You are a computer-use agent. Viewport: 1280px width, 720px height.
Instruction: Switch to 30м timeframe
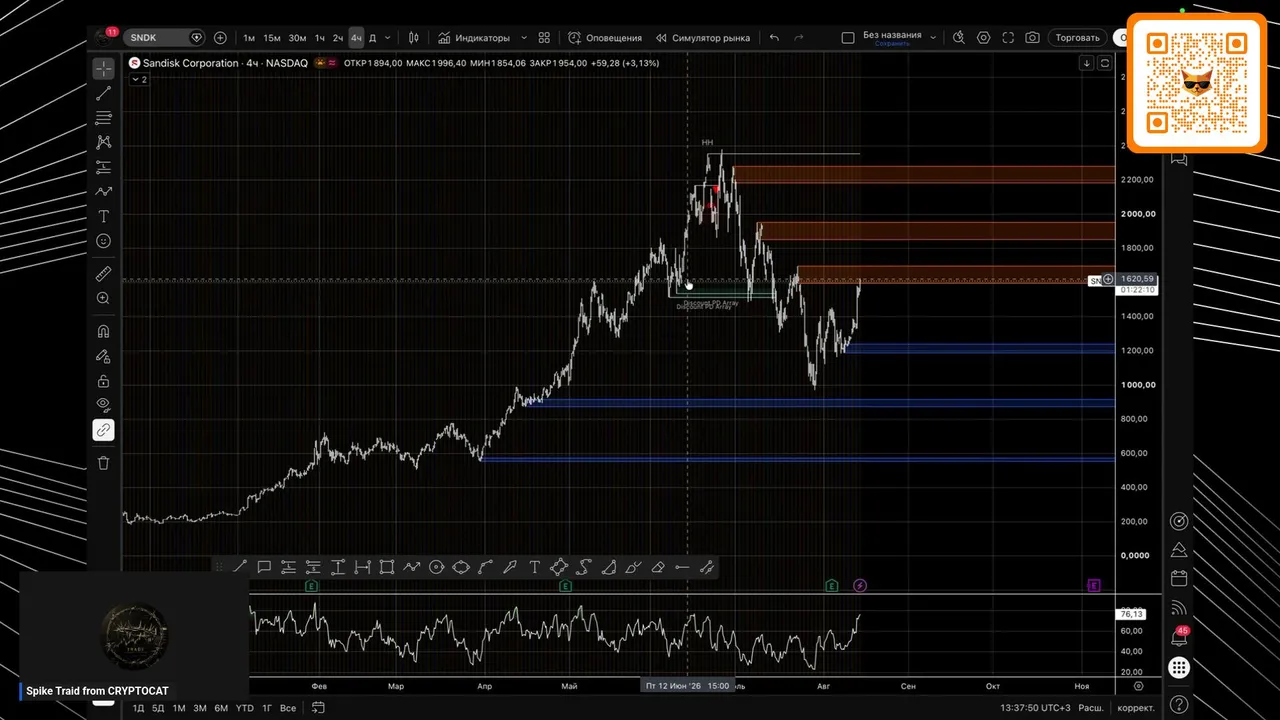297,38
